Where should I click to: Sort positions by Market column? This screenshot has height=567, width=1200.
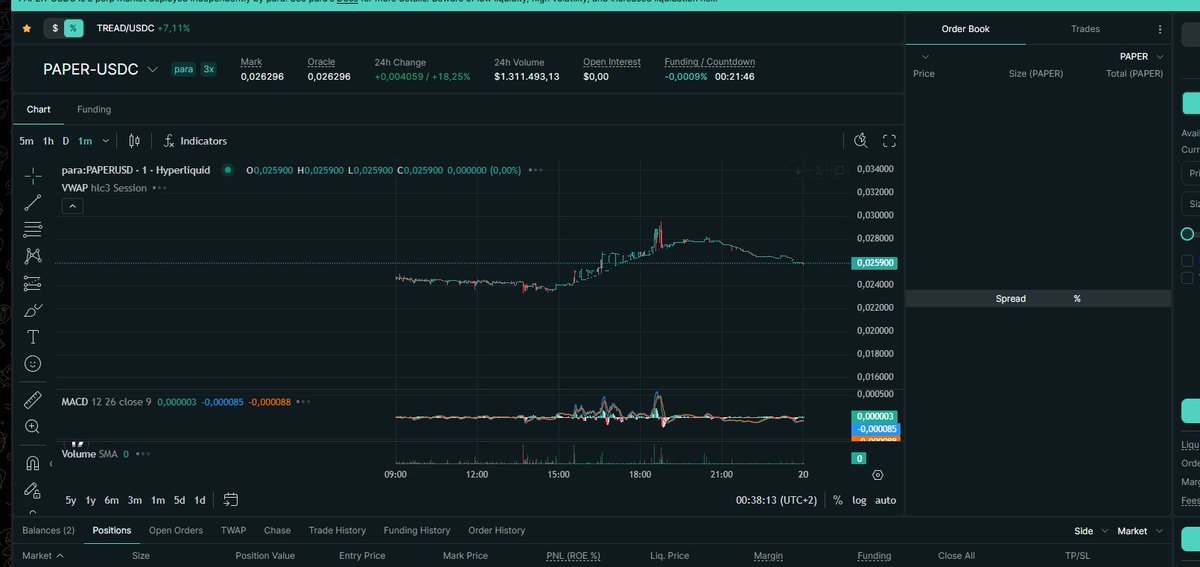43,556
